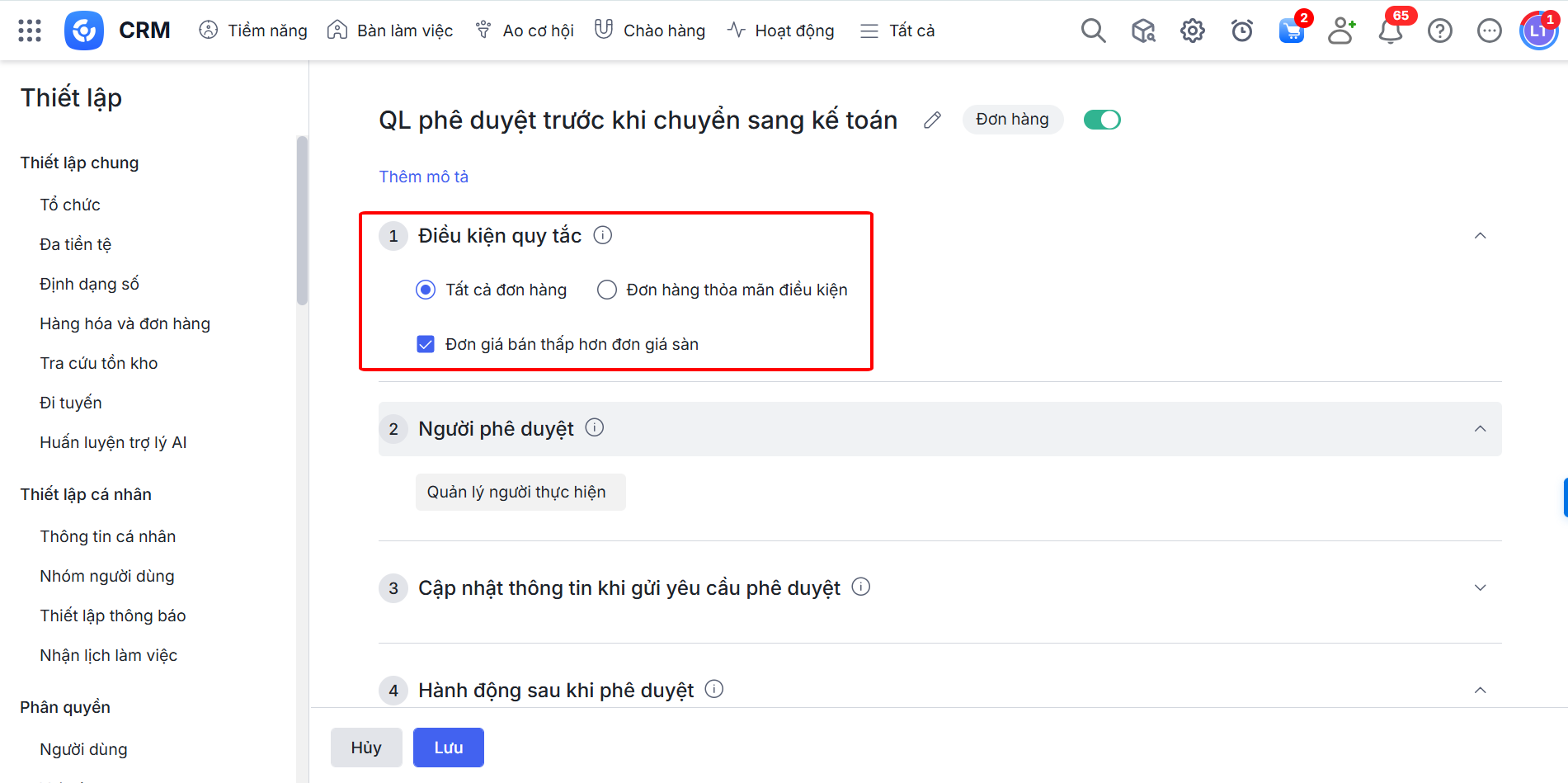Expand 'Cập nhật thông tin khi gửi yêu cầu' section
The width and height of the screenshot is (1568, 783).
click(1480, 587)
